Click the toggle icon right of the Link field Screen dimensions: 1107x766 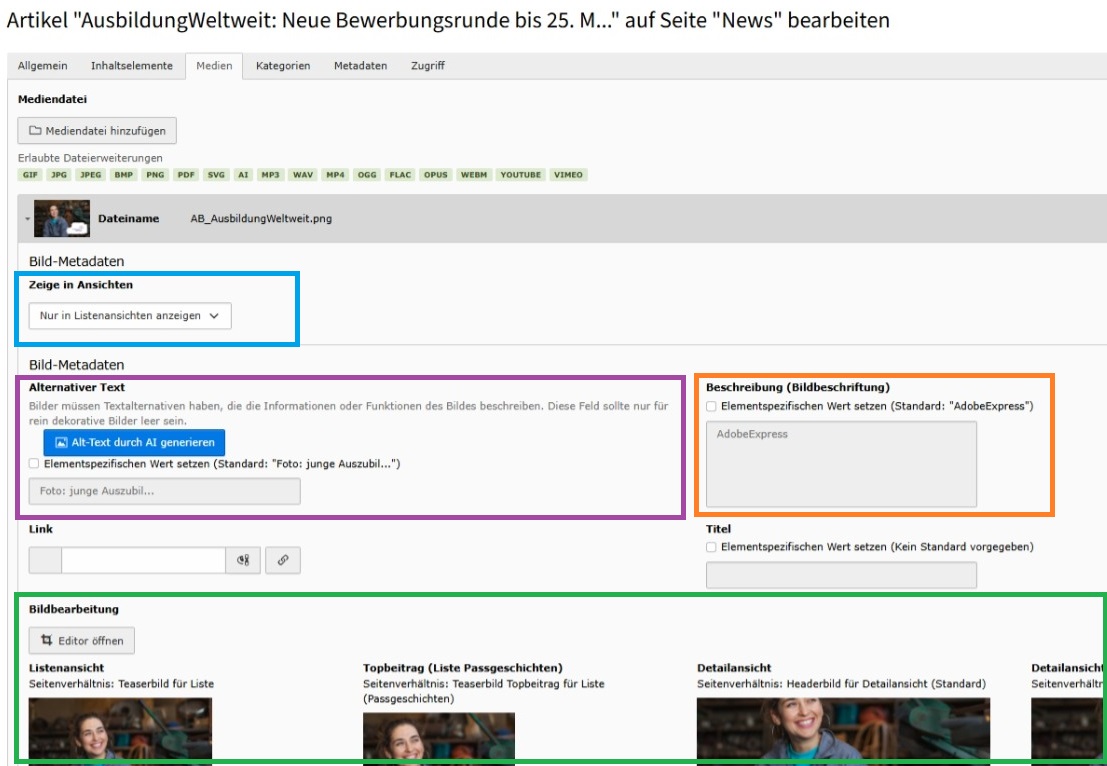(243, 561)
